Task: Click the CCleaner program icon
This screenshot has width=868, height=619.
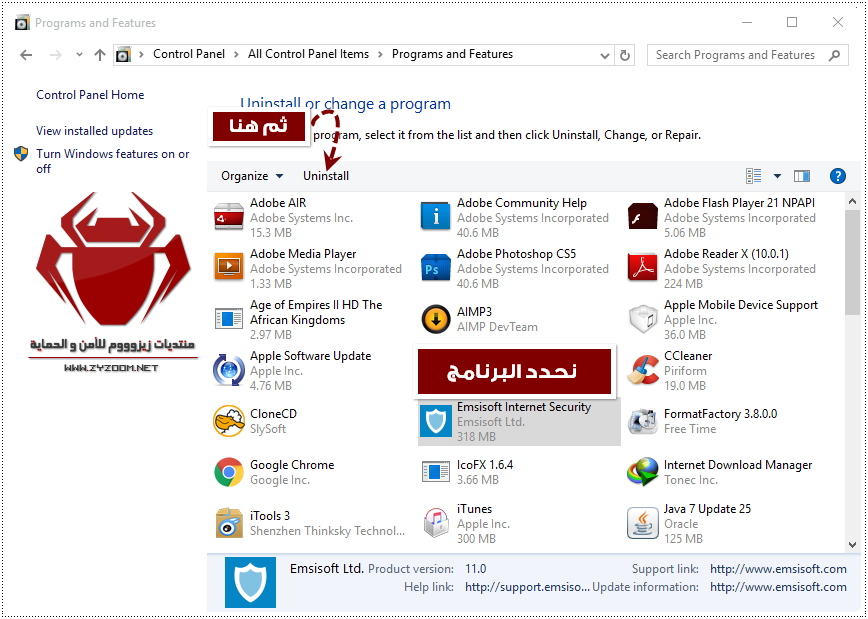Action: coord(643,370)
